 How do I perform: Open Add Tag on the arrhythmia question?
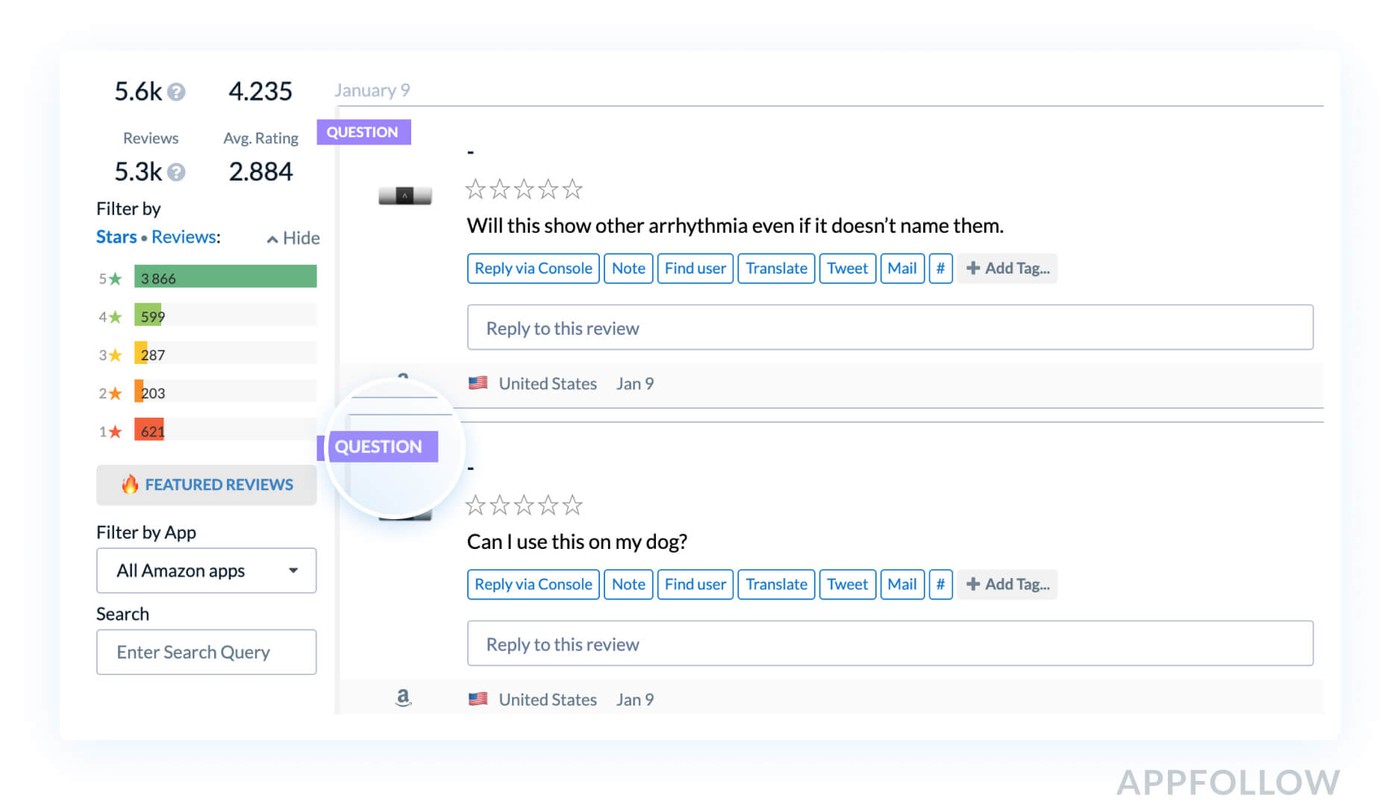(1008, 268)
